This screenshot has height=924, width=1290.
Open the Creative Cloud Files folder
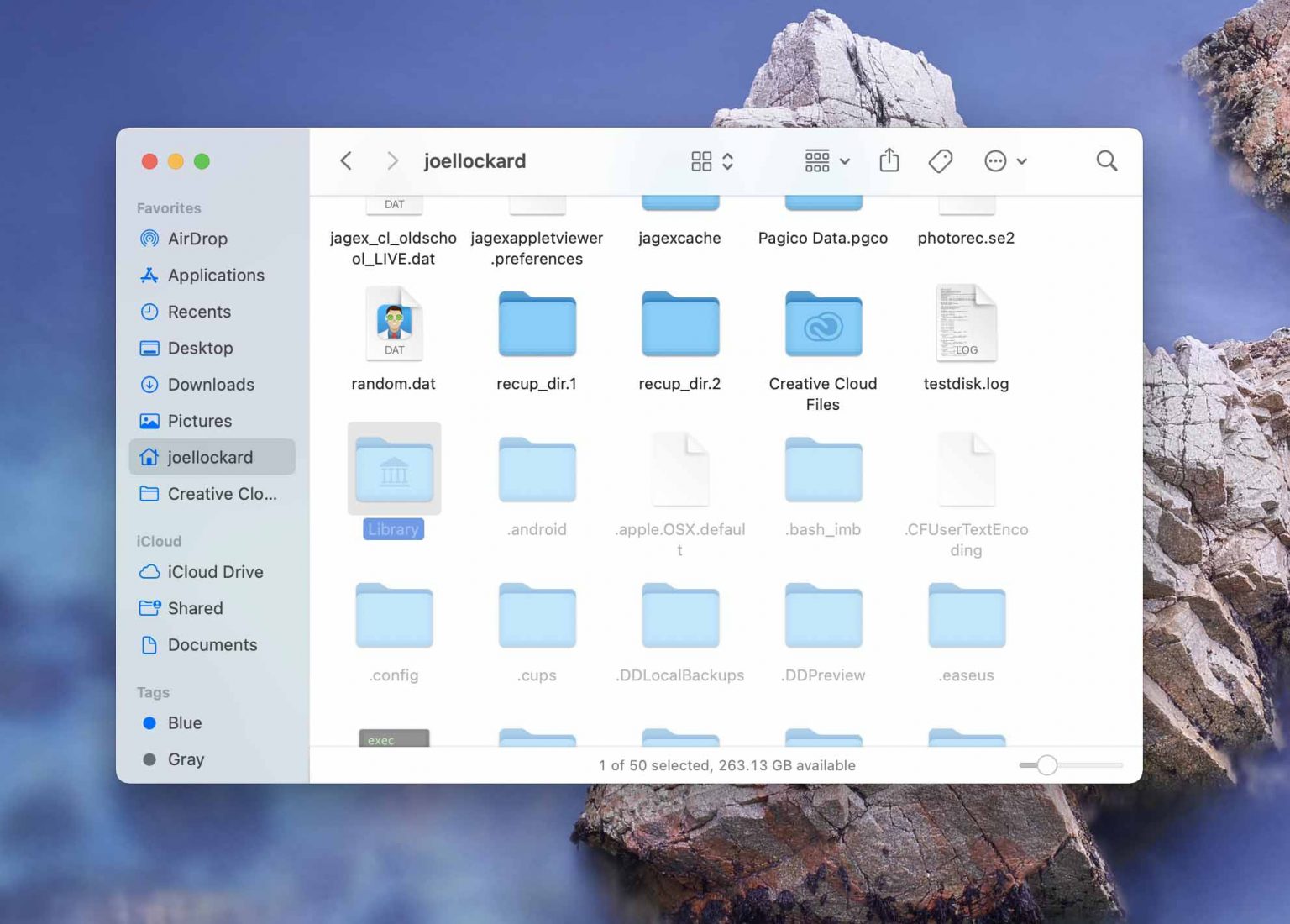click(x=823, y=324)
